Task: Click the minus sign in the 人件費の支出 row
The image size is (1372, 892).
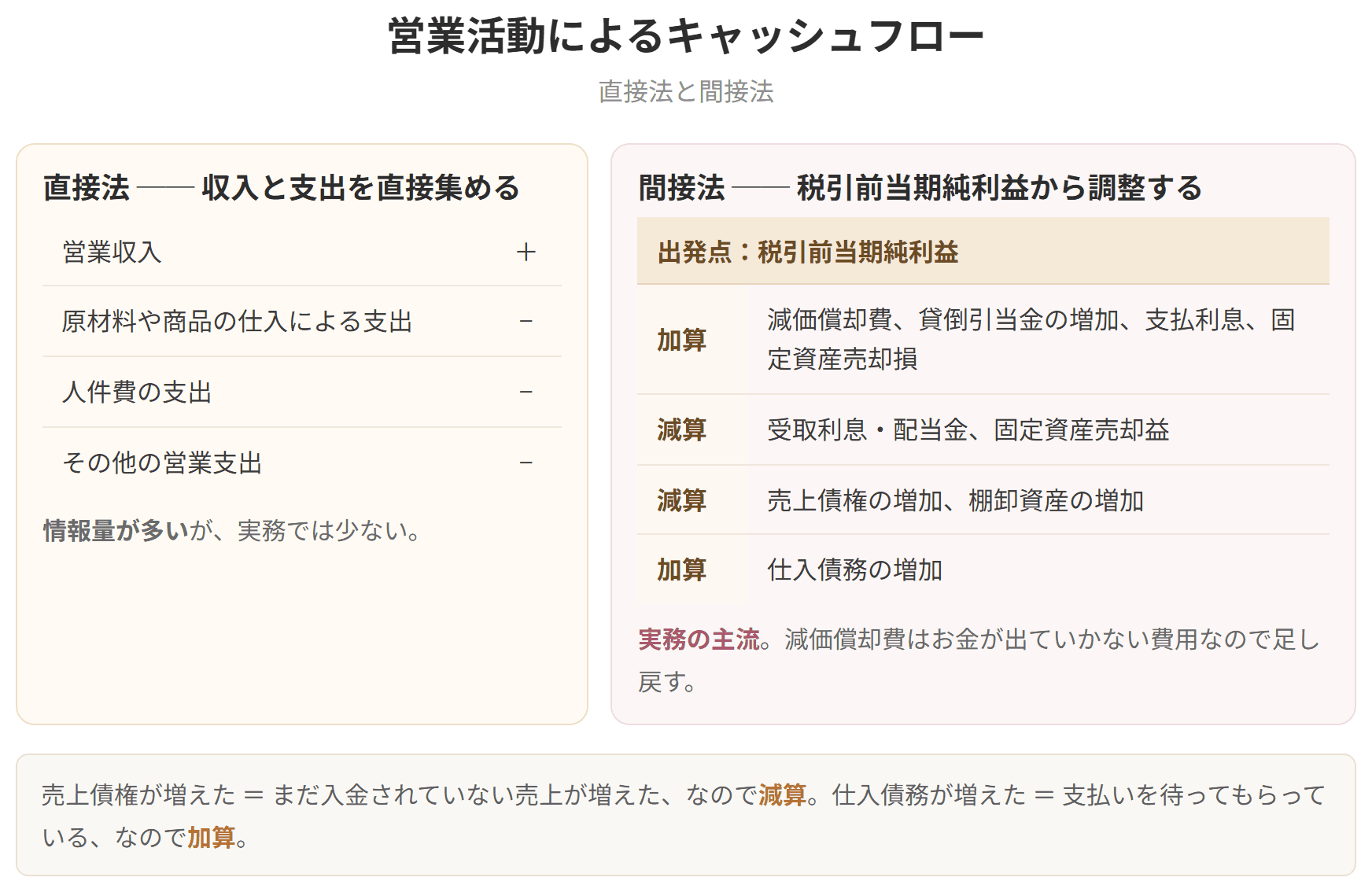Action: pos(526,392)
